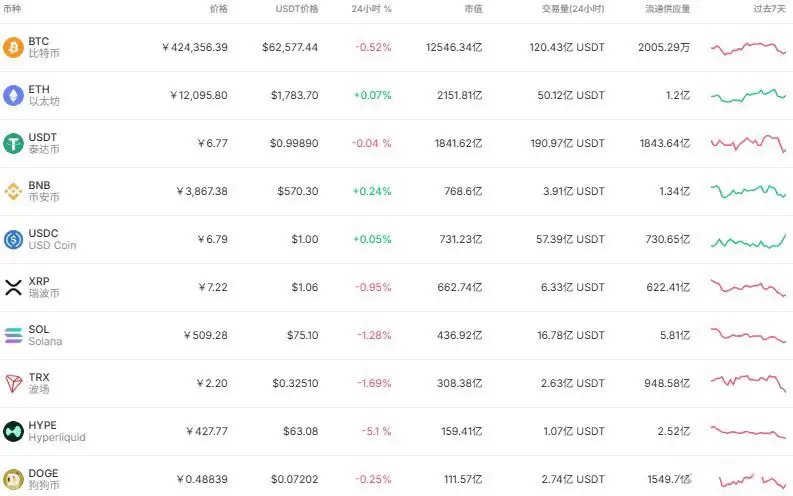Click the yellow BNB coin icon

coord(13,191)
